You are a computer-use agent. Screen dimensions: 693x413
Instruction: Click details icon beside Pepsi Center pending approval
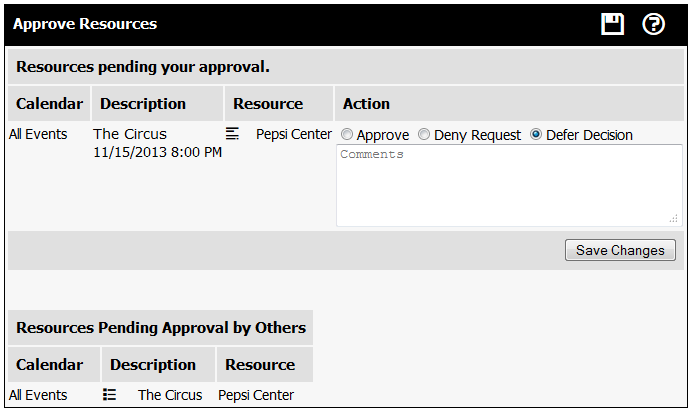coord(232,134)
